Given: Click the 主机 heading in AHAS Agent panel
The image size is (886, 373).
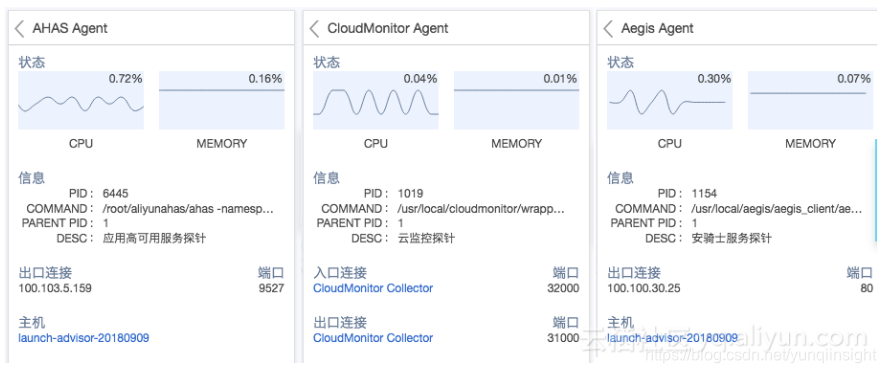Looking at the screenshot, I should [32, 323].
